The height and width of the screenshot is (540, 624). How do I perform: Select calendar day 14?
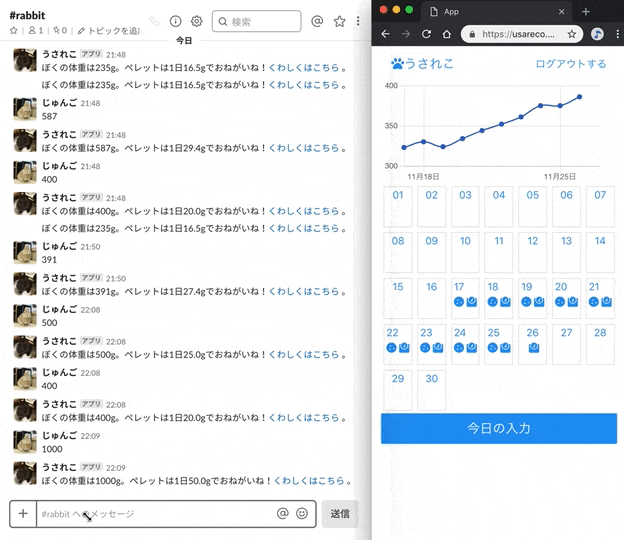click(600, 252)
